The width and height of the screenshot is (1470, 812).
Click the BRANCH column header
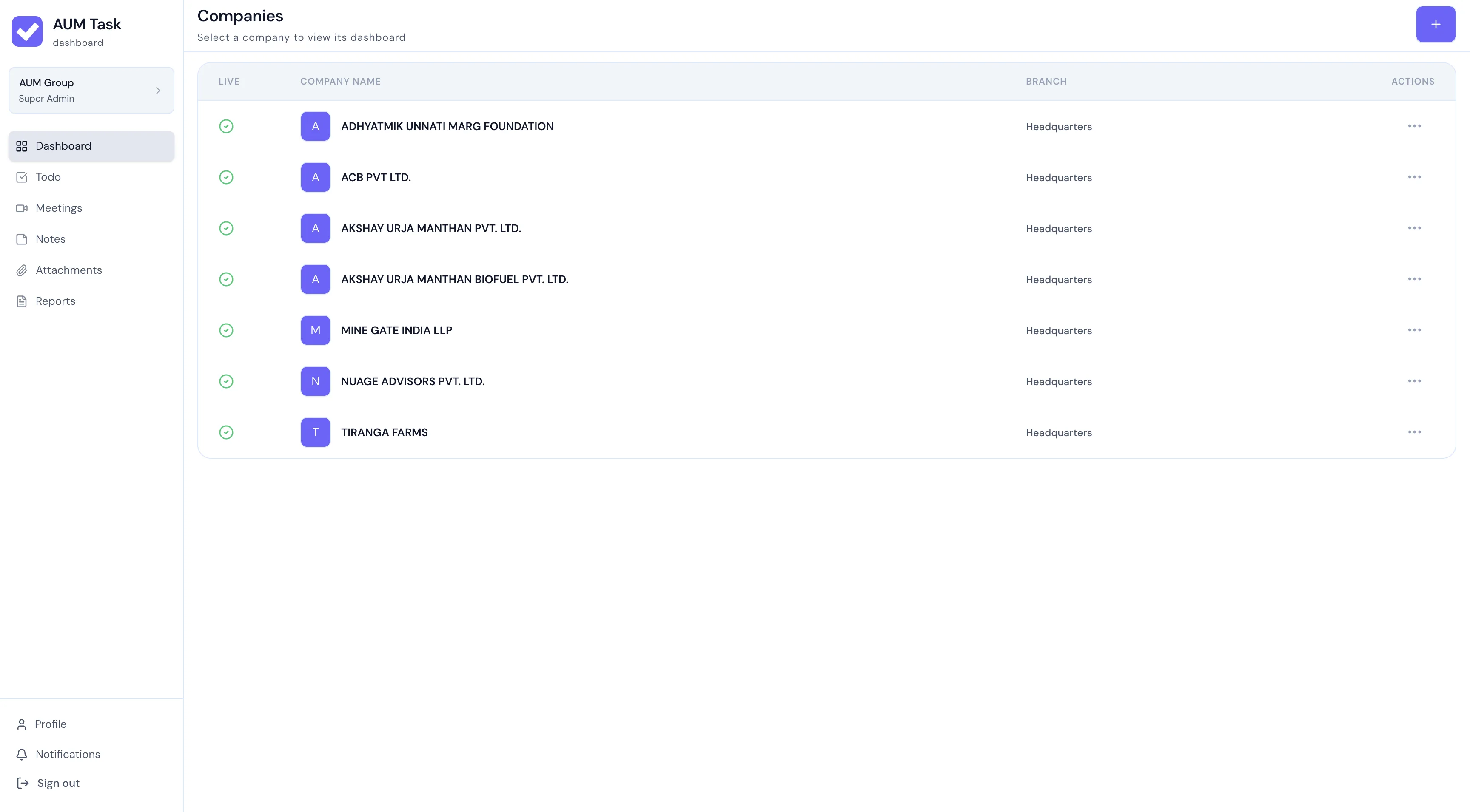[x=1046, y=82]
